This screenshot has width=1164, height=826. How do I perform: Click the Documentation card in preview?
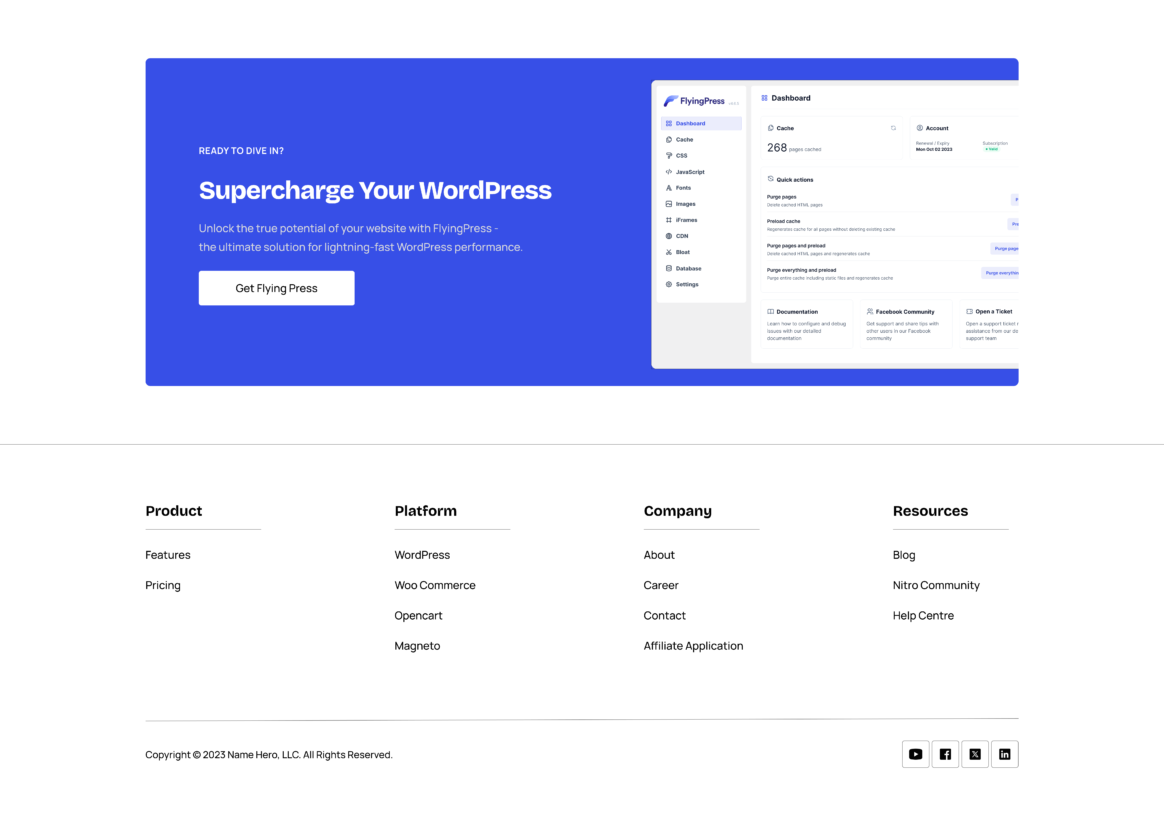[807, 324]
